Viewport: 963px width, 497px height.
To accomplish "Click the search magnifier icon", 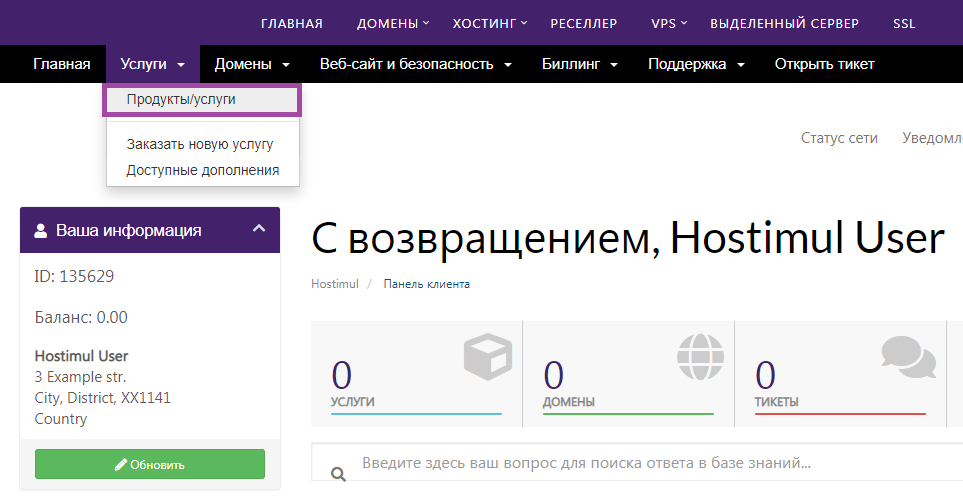I will pos(338,473).
